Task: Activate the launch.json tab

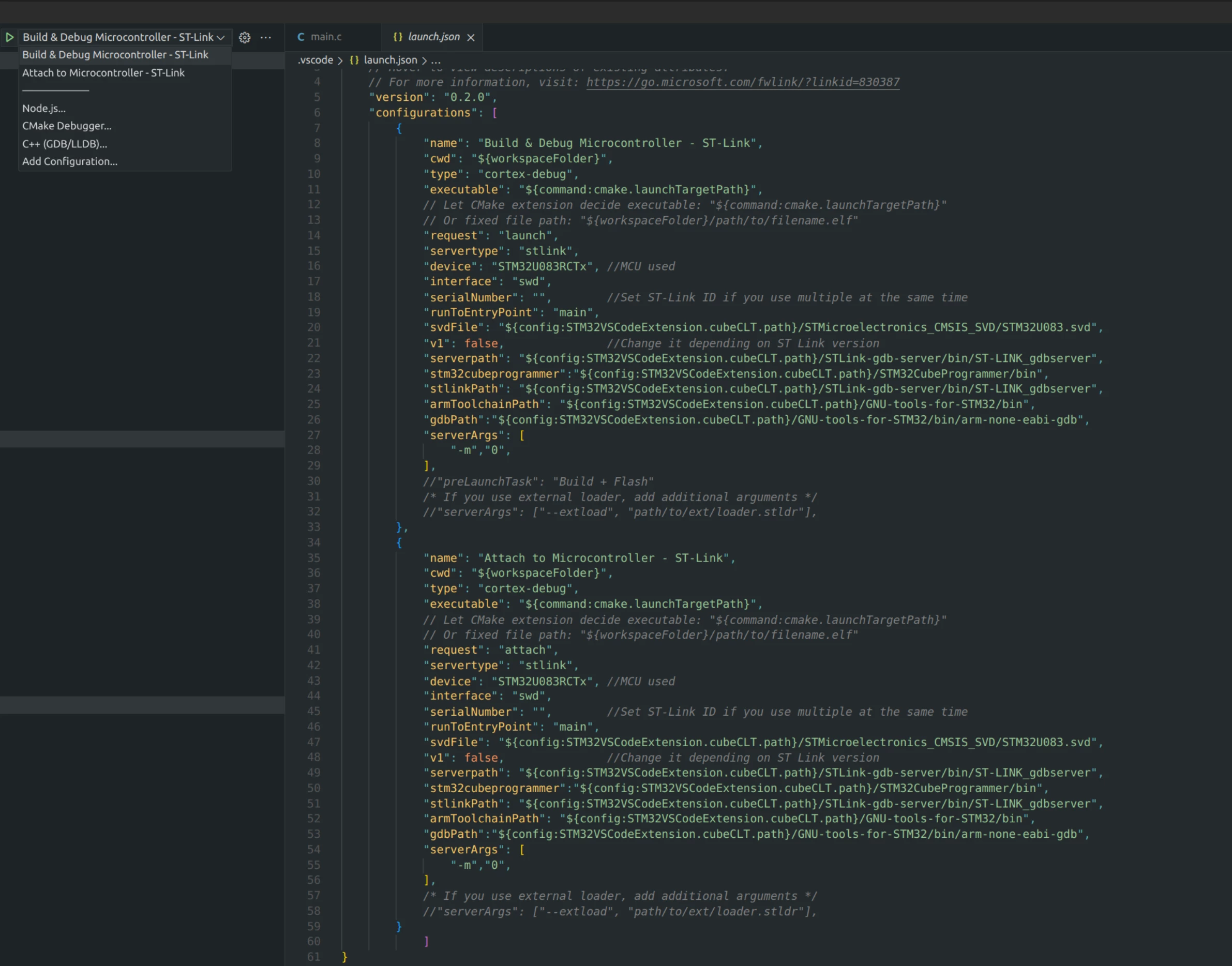Action: pyautogui.click(x=433, y=37)
